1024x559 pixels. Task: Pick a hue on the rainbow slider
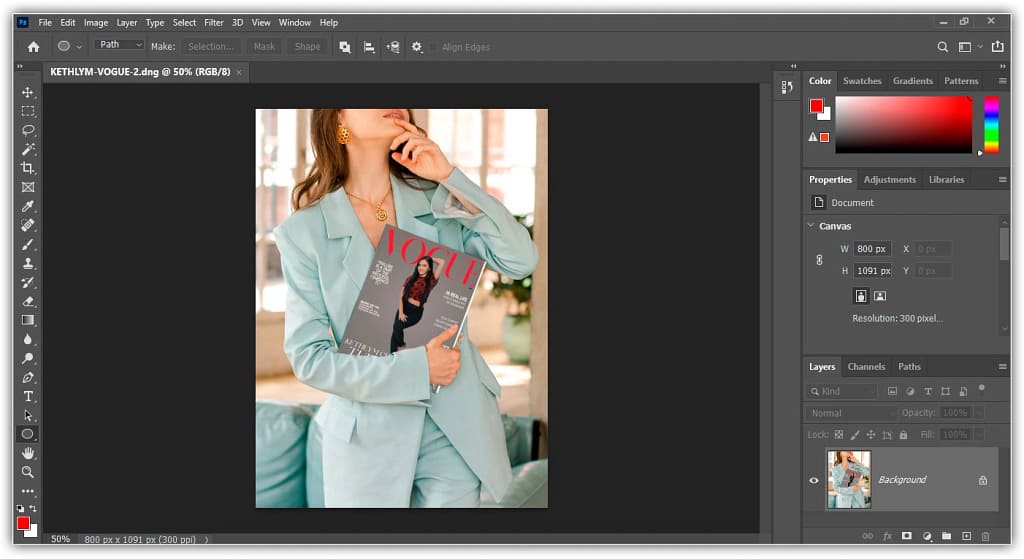tap(991, 125)
